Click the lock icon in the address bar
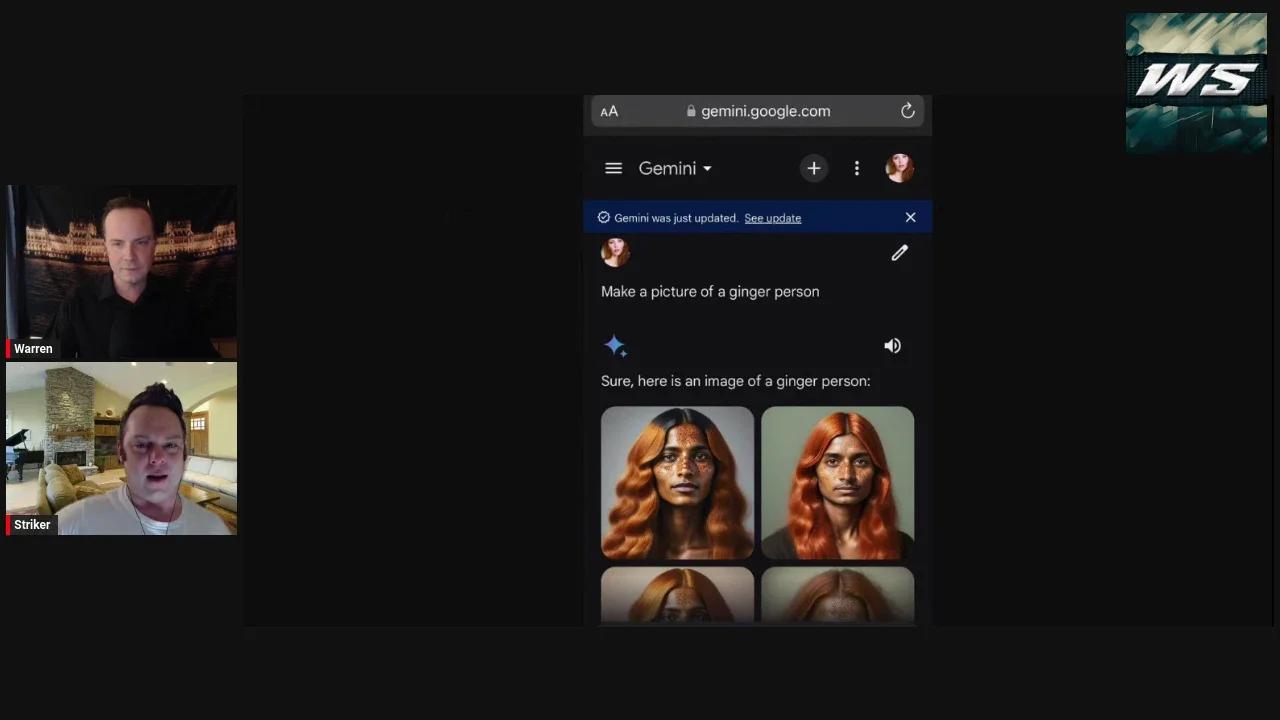The image size is (1280, 720). pos(691,111)
